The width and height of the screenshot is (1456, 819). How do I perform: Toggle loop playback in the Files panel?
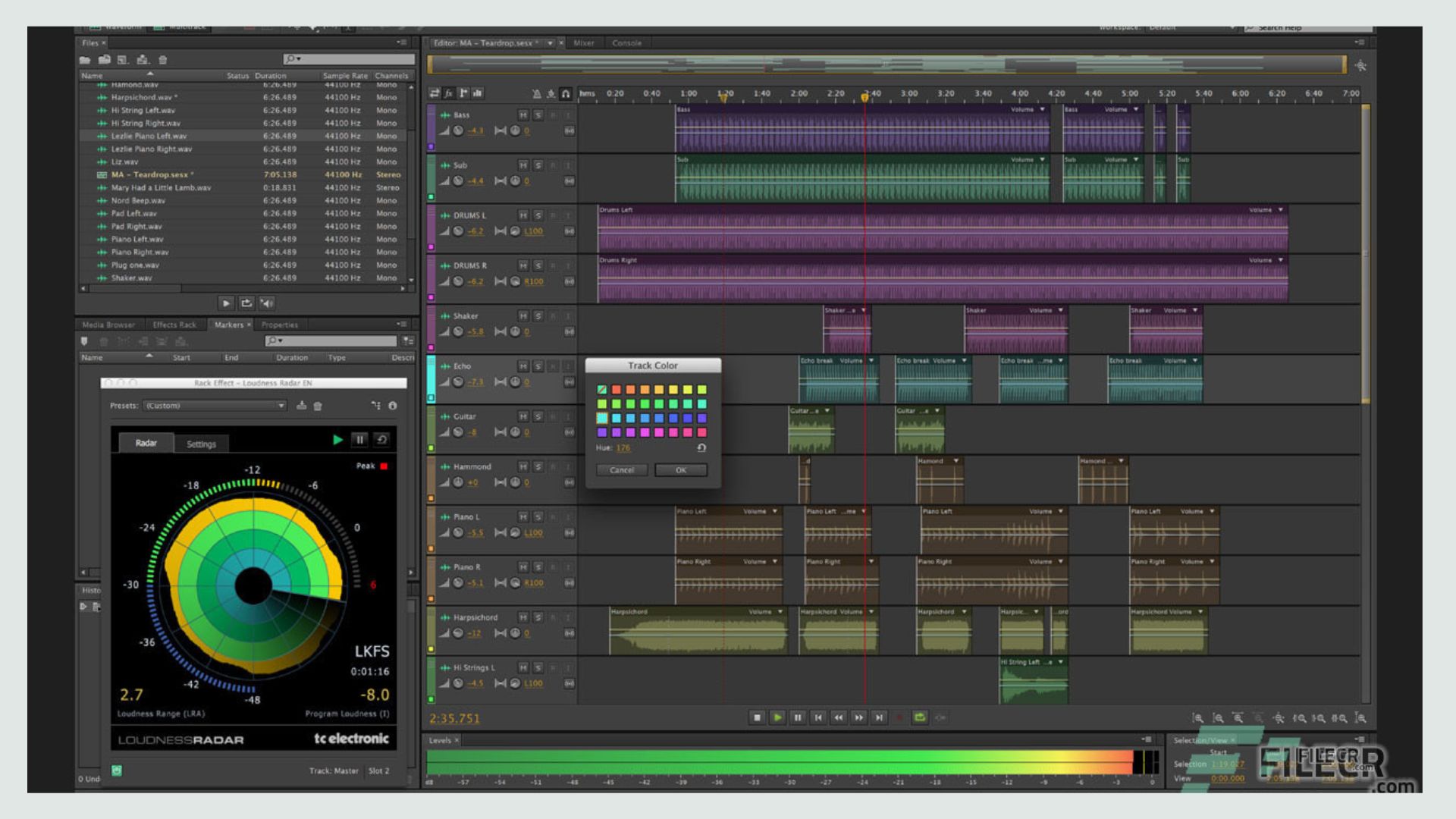pos(246,303)
